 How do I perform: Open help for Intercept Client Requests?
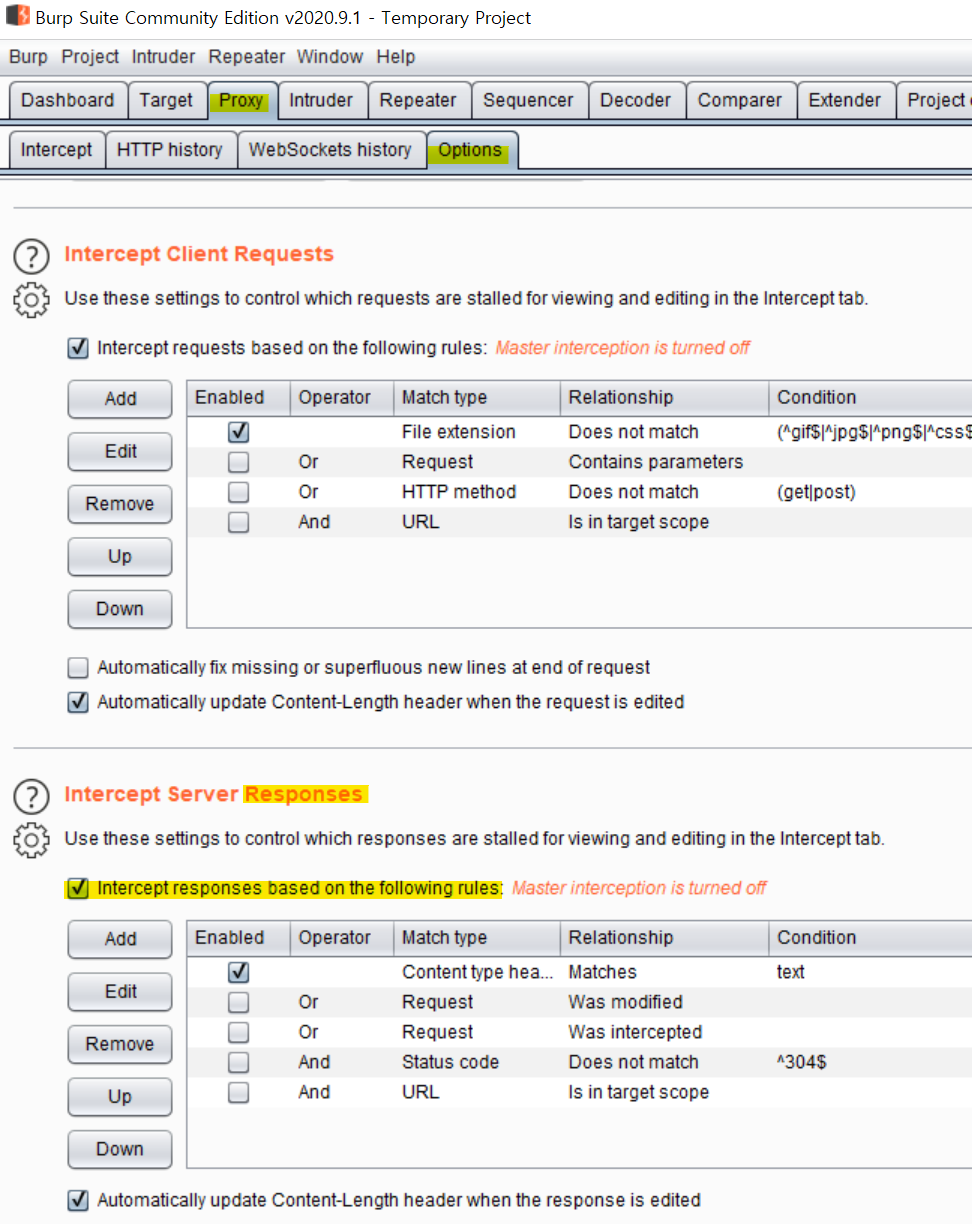31,256
